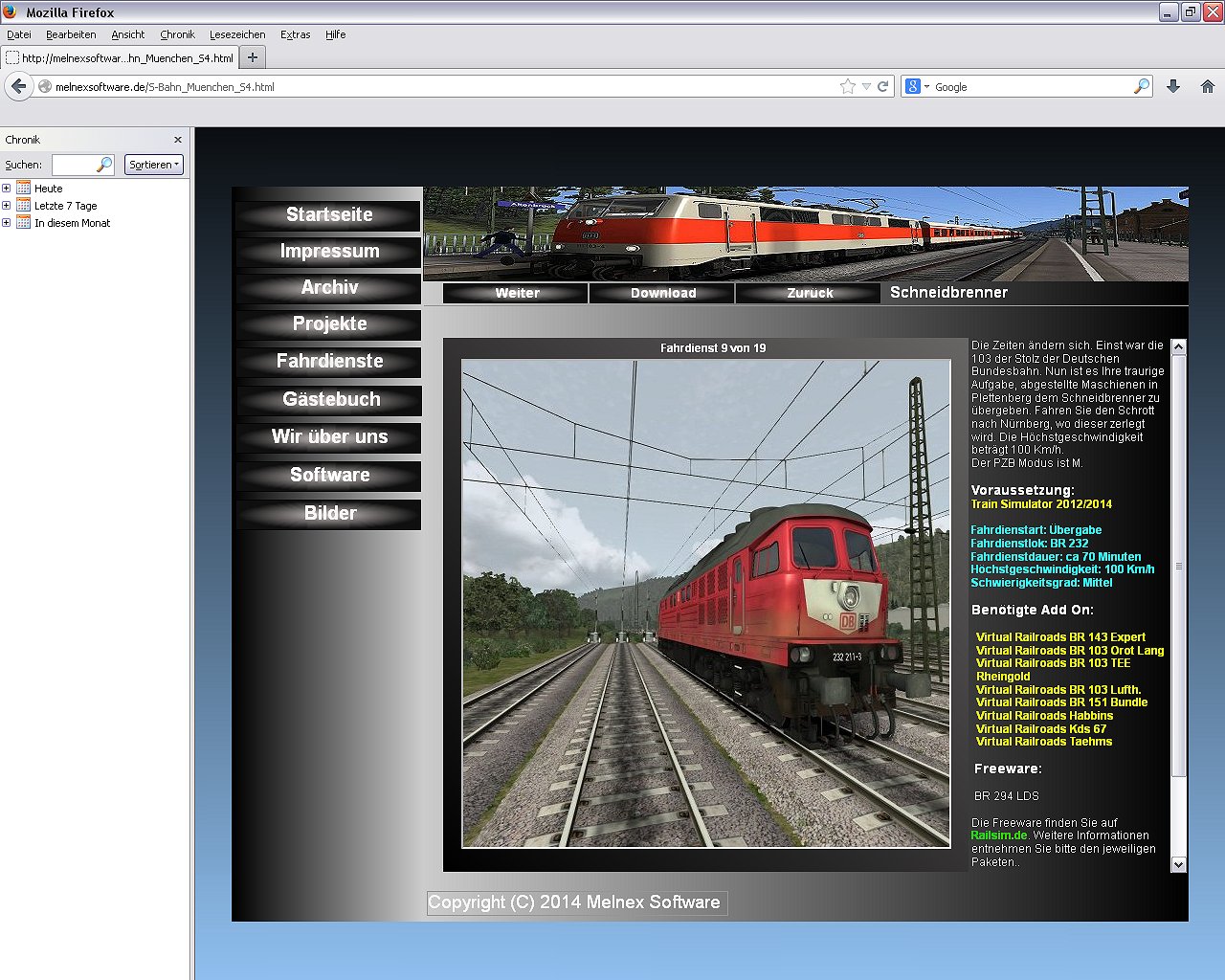Bookmark page with the star icon
Screen dimensions: 1225x980
(847, 86)
